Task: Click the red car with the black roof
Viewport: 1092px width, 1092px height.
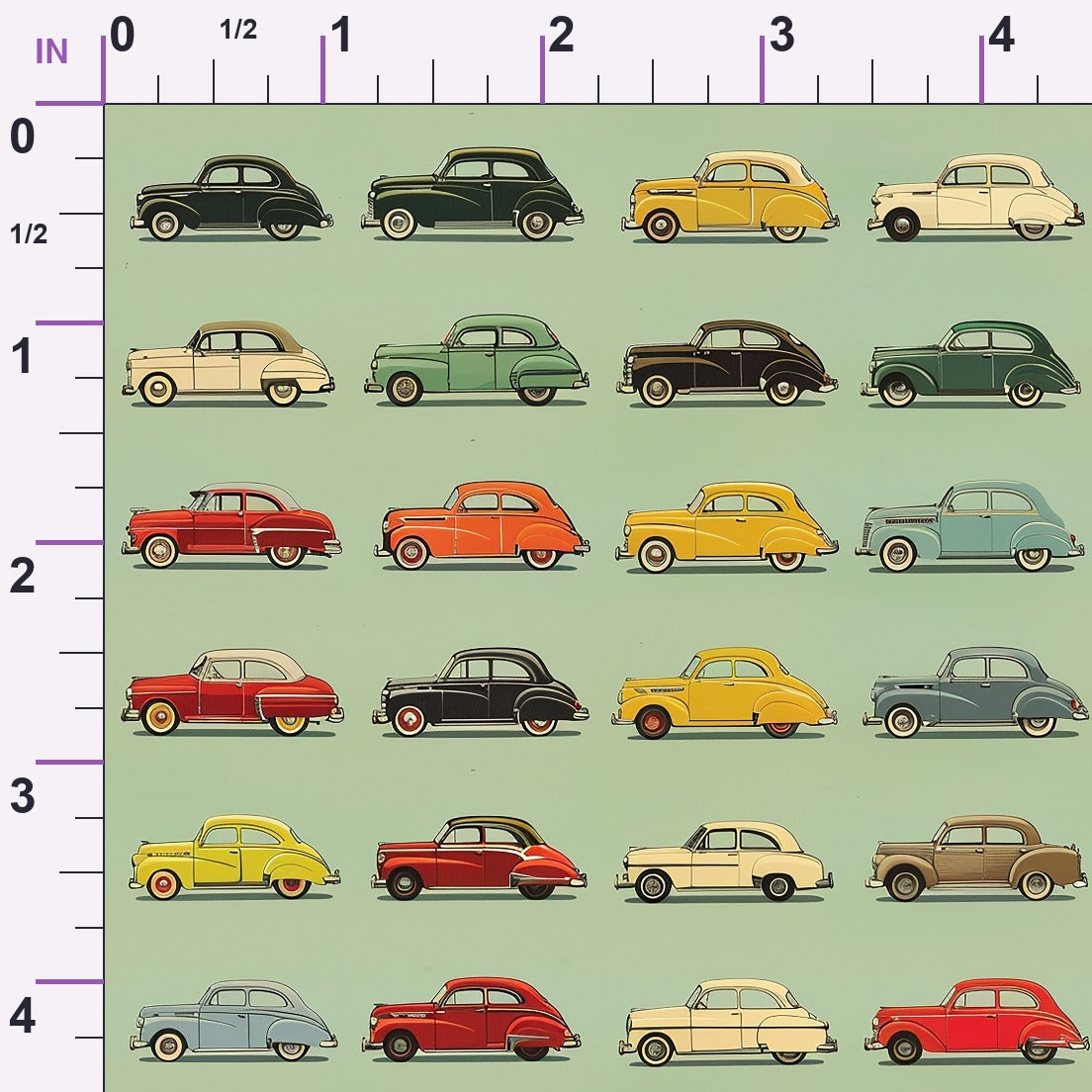Action: (479, 858)
